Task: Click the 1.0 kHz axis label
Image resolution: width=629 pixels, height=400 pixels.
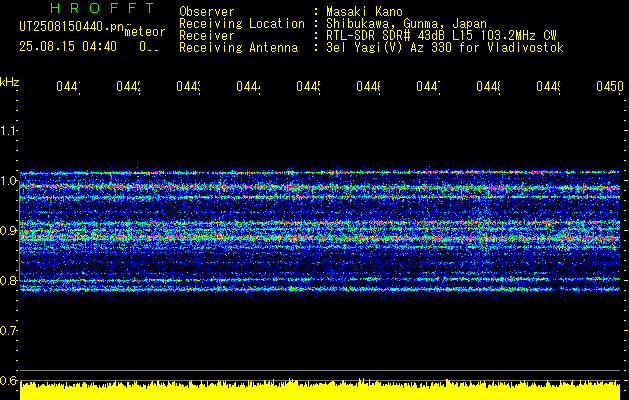Action: coord(8,181)
